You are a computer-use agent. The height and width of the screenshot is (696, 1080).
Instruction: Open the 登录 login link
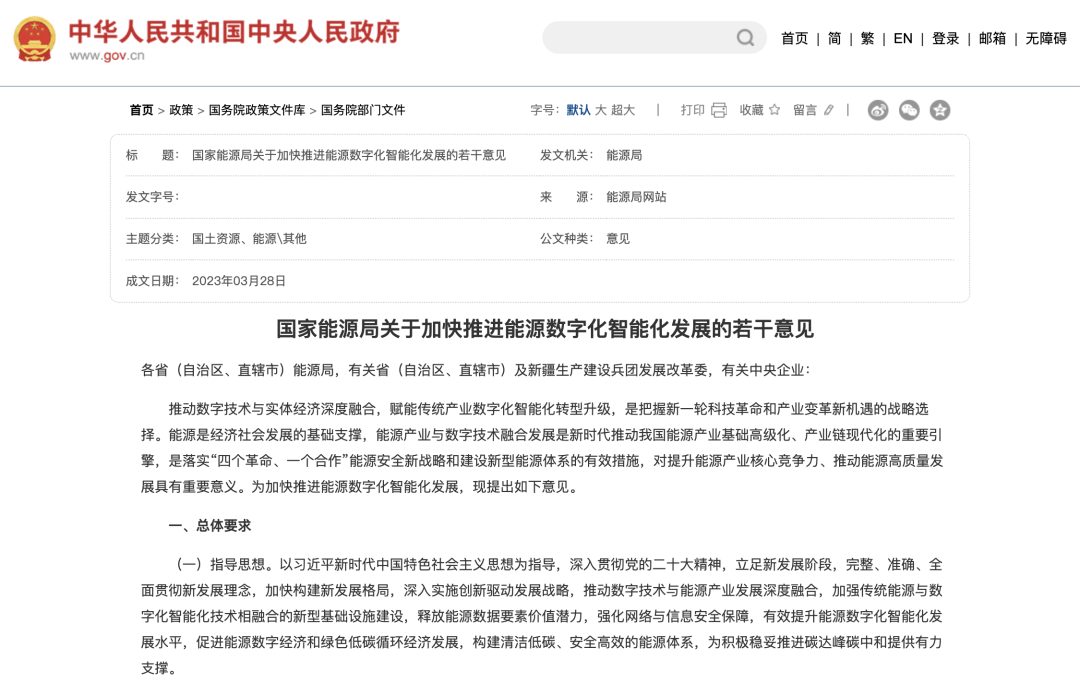pyautogui.click(x=945, y=38)
